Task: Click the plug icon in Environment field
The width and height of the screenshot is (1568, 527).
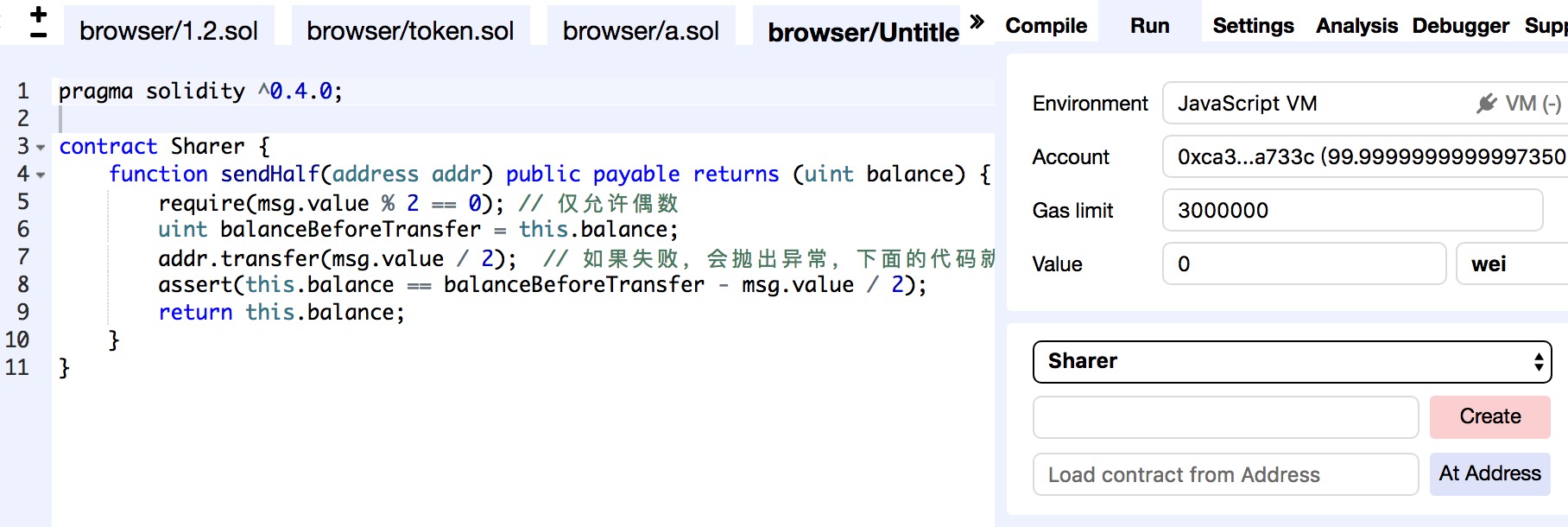Action: [x=1486, y=104]
